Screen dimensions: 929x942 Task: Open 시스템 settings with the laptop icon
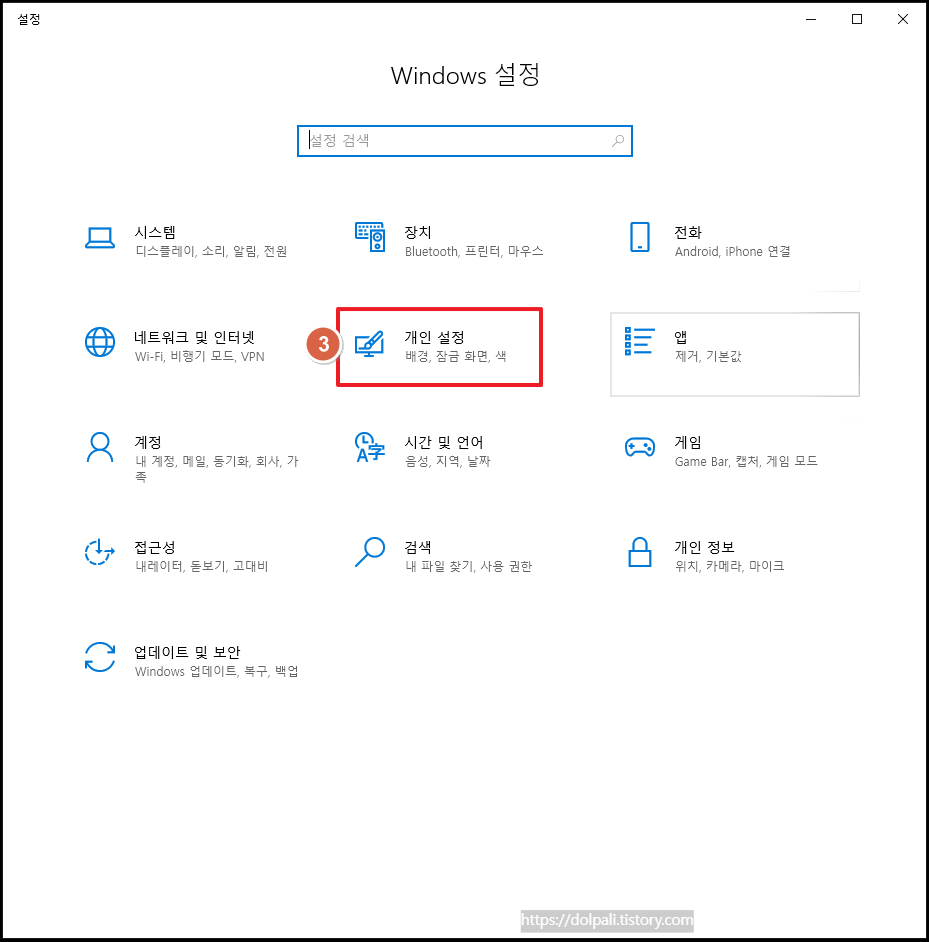[100, 238]
